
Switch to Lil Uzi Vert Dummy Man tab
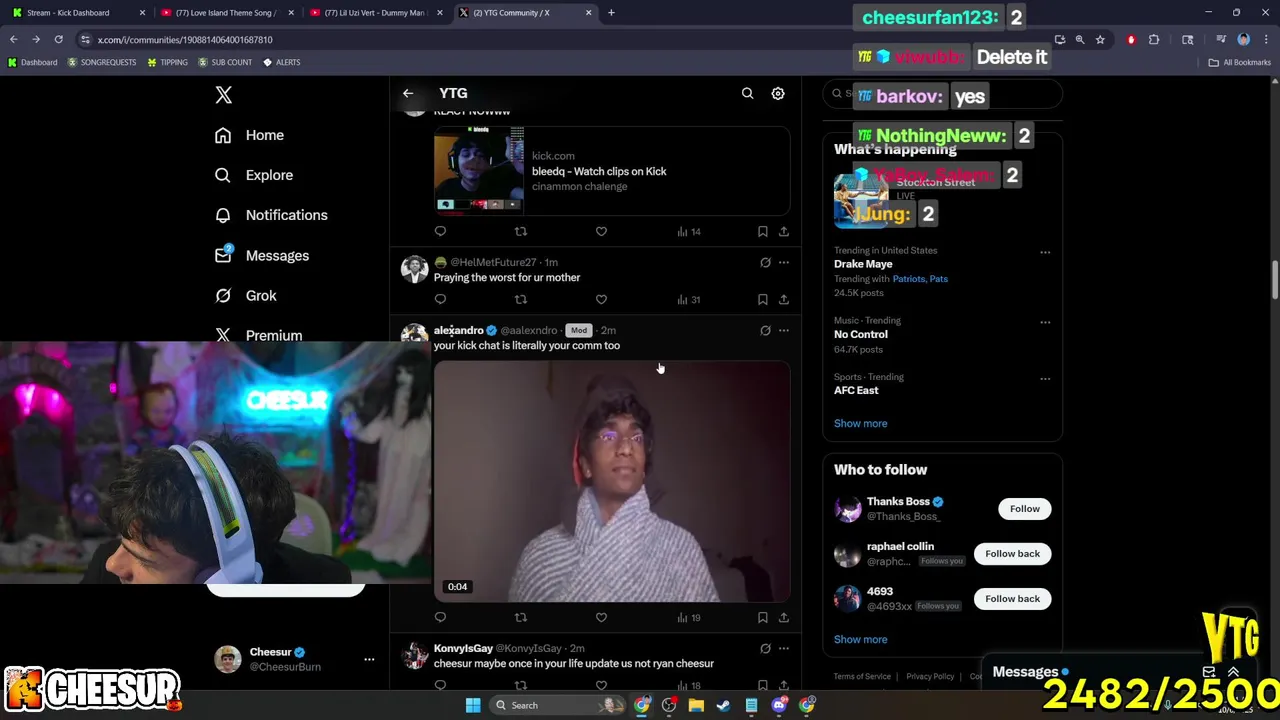point(376,13)
